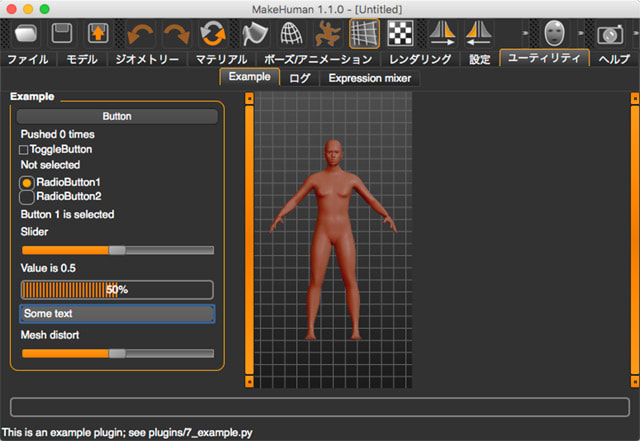Click the Reset circular arrows icon

[x=213, y=33]
